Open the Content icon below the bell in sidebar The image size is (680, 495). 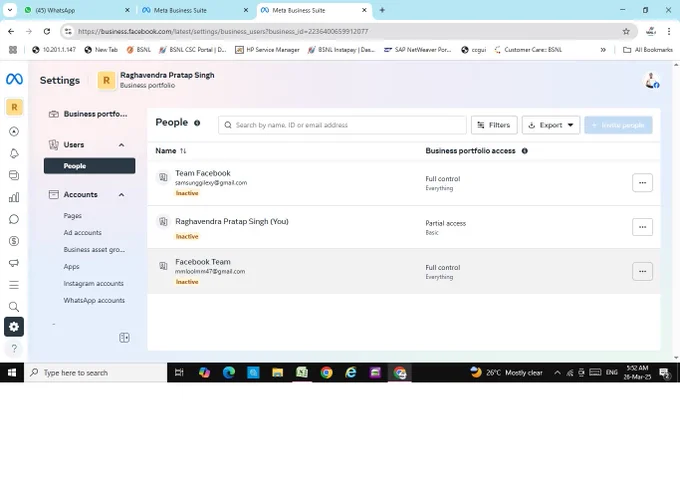coord(14,175)
